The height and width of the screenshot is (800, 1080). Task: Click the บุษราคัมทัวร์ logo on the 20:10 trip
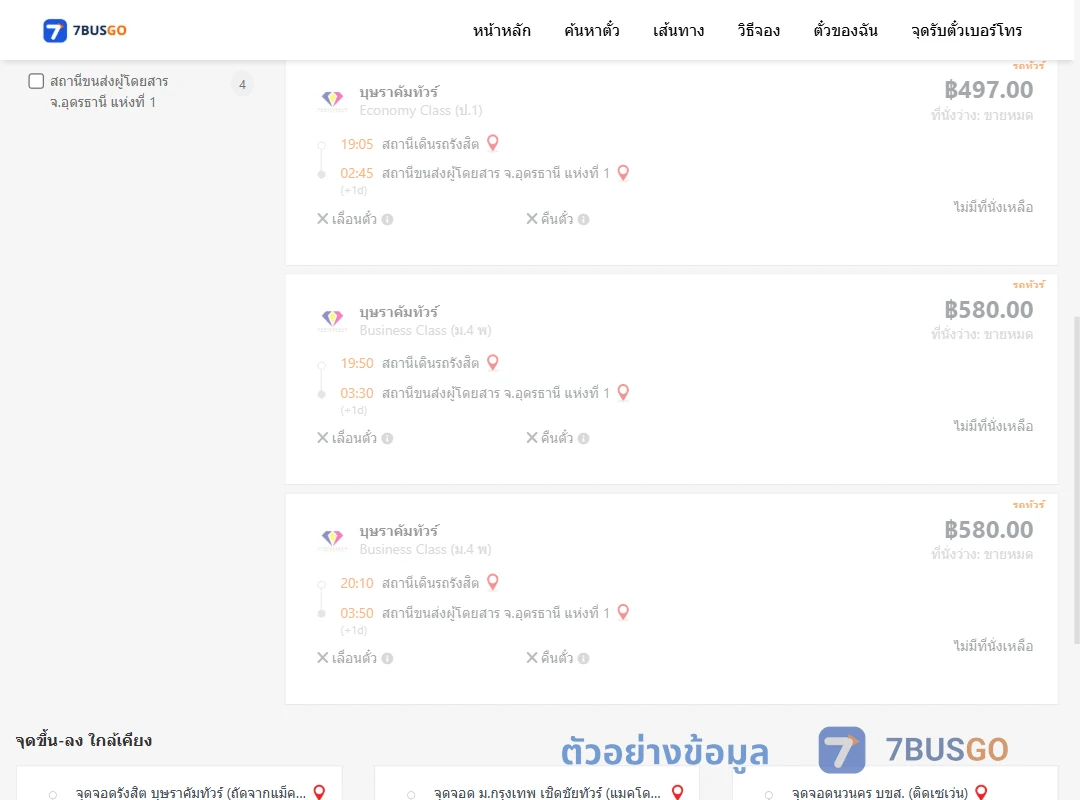pyautogui.click(x=333, y=540)
